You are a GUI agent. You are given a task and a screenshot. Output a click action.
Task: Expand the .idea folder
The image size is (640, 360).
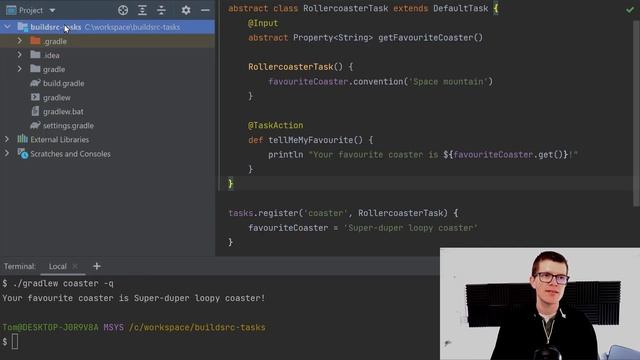(x=20, y=55)
